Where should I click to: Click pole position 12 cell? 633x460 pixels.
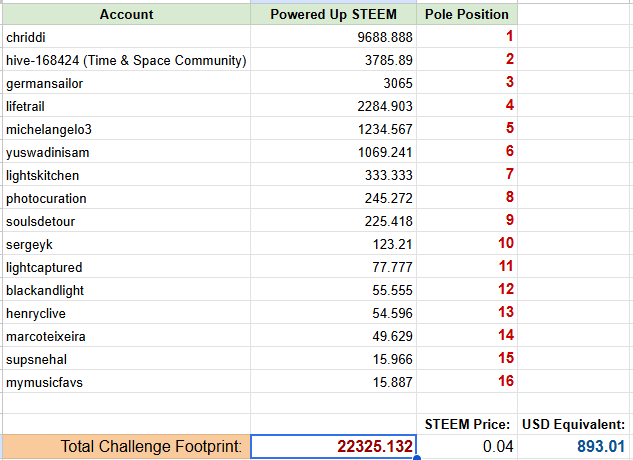click(x=467, y=290)
